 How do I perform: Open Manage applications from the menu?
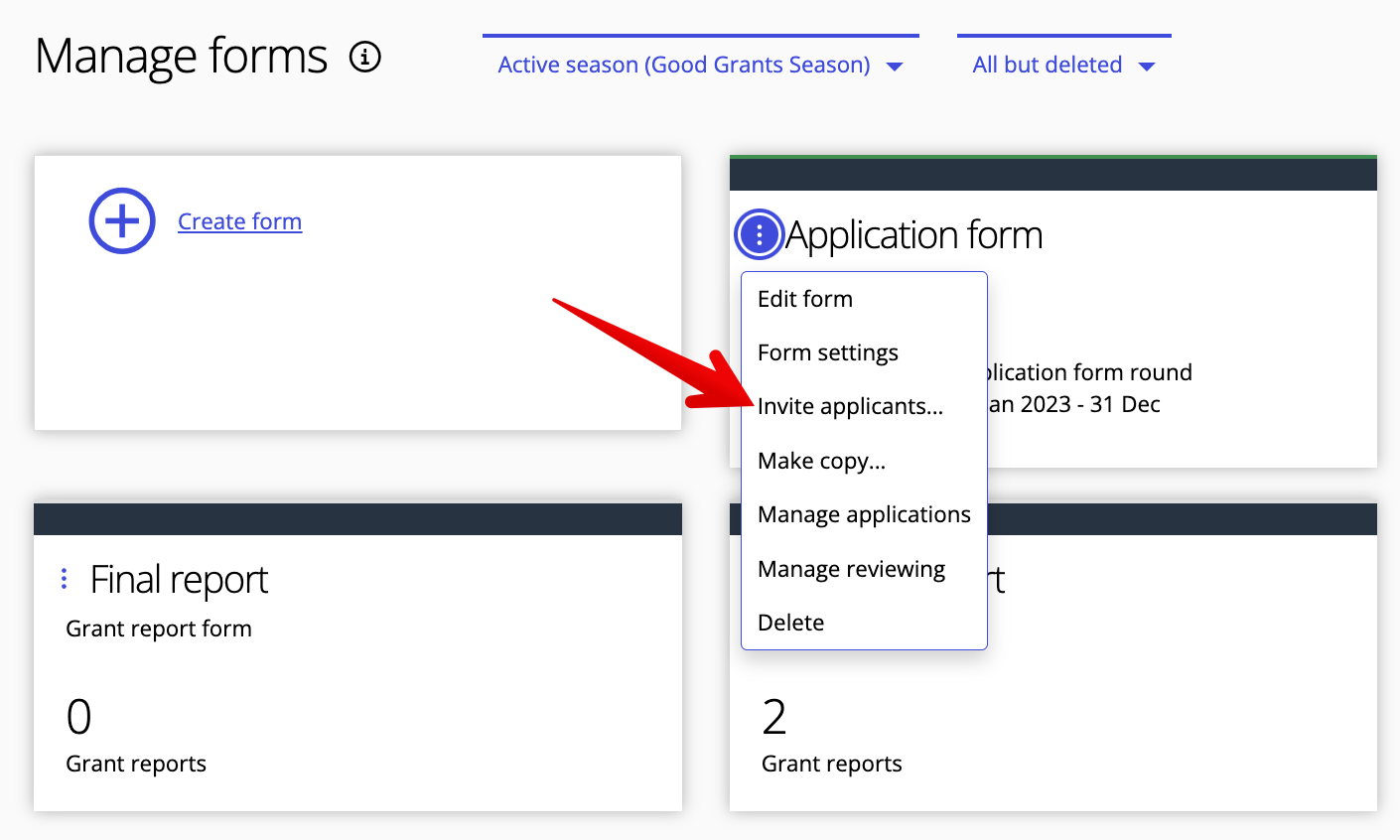coord(864,514)
